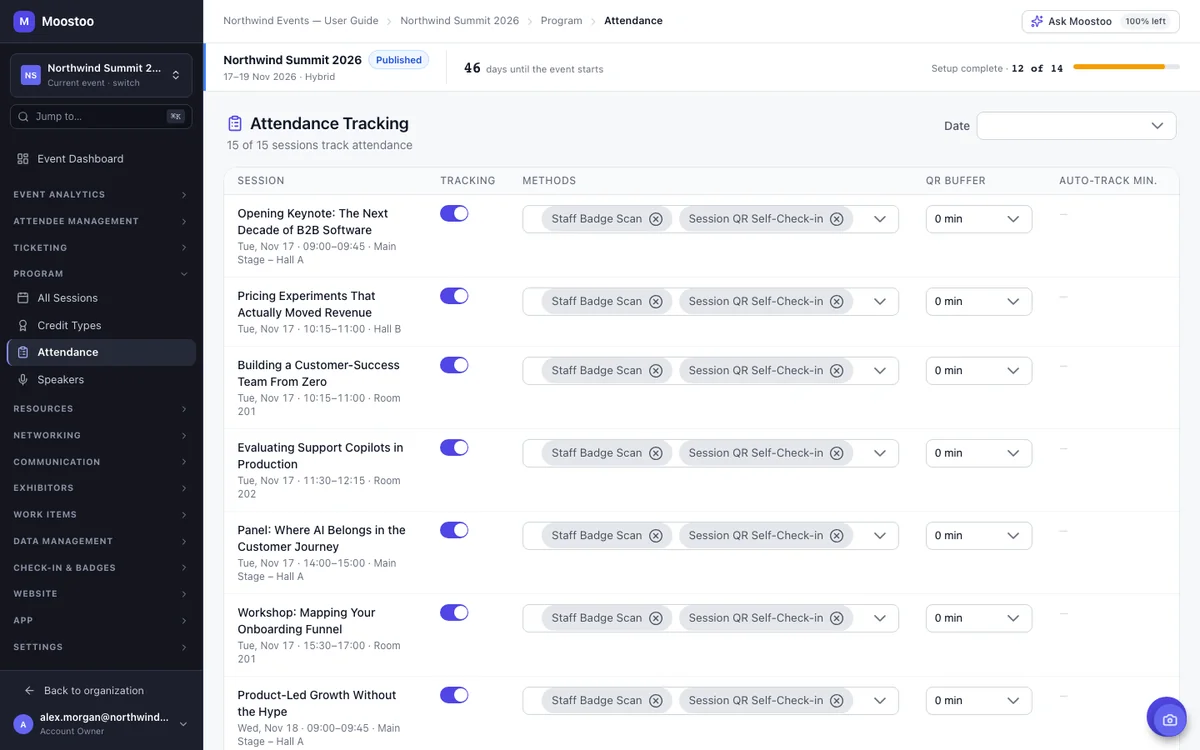This screenshot has height=750, width=1200.
Task: Click Back to organization link
Action: (94, 691)
